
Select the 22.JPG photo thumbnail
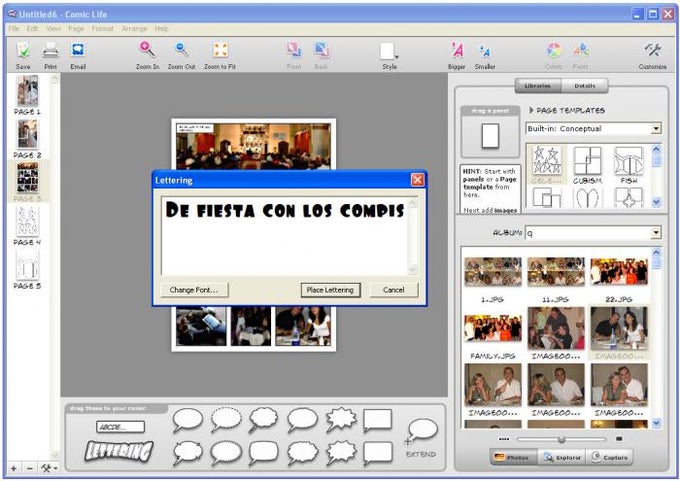pos(619,272)
